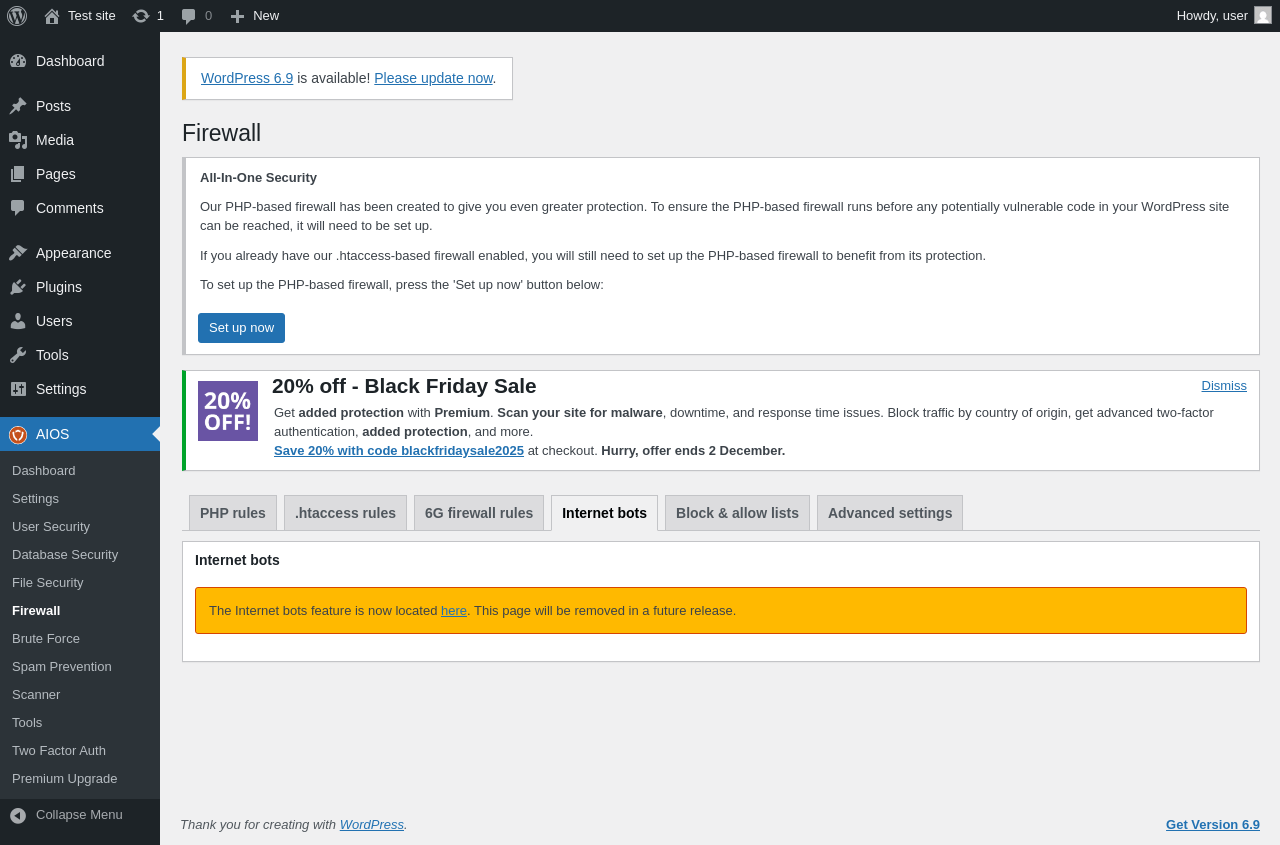Click the Pages icon in sidebar
Image resolution: width=1280 pixels, height=845 pixels.
coord(18,174)
